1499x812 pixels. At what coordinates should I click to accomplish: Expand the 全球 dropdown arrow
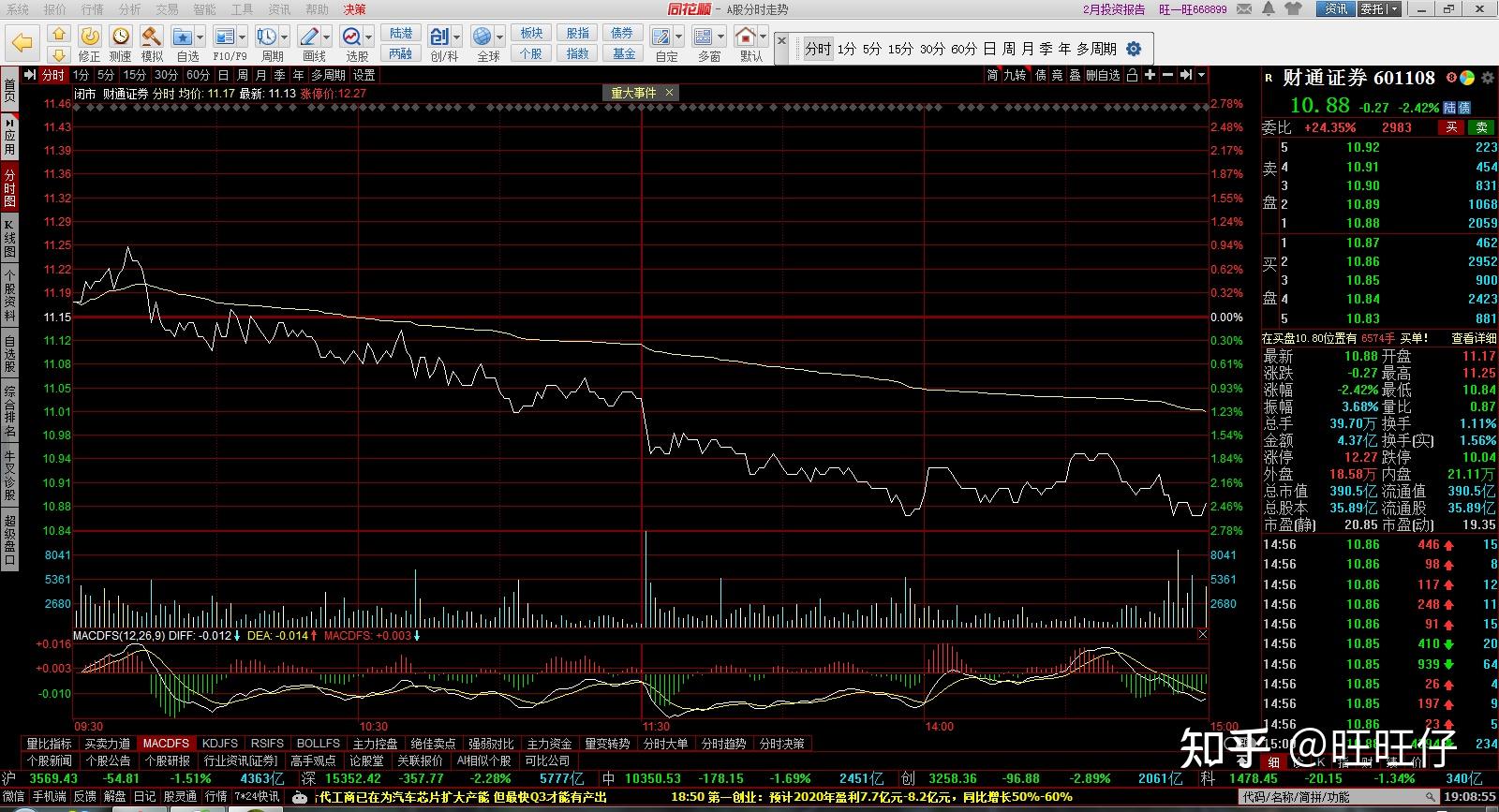500,37
